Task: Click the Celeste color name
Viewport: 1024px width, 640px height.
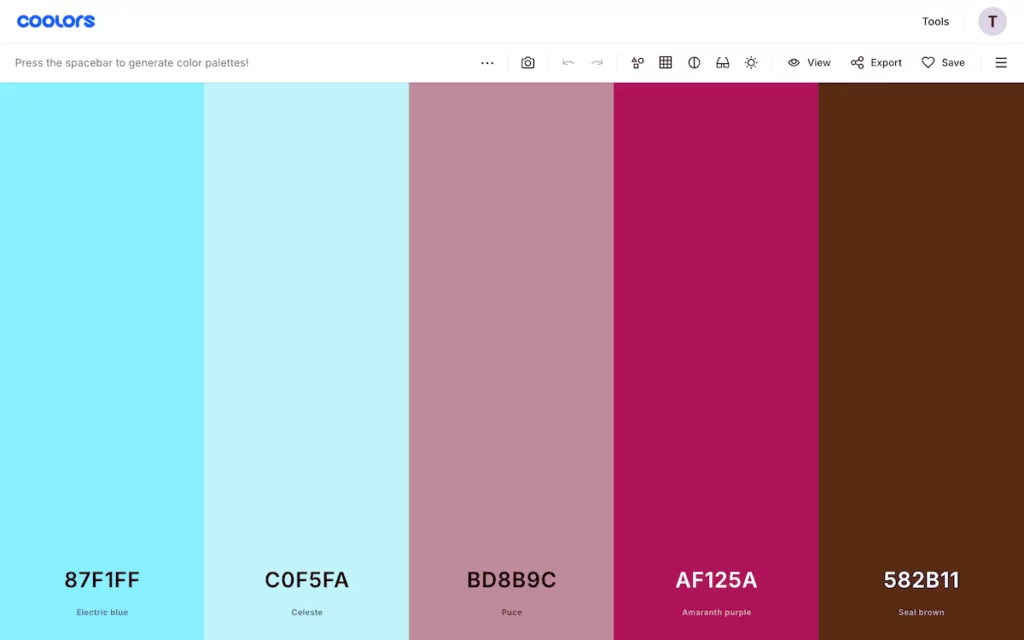Action: tap(307, 613)
